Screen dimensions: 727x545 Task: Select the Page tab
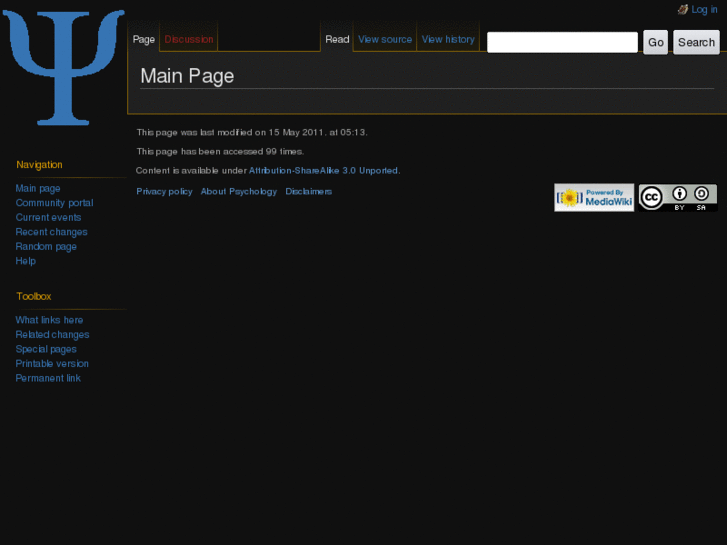(144, 39)
